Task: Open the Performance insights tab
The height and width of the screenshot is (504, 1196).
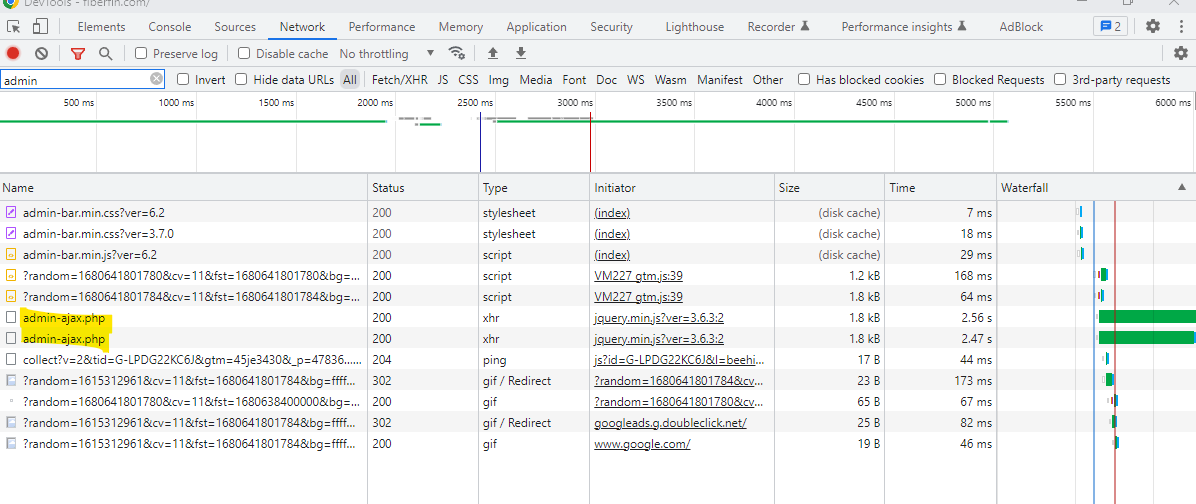Action: 905,27
